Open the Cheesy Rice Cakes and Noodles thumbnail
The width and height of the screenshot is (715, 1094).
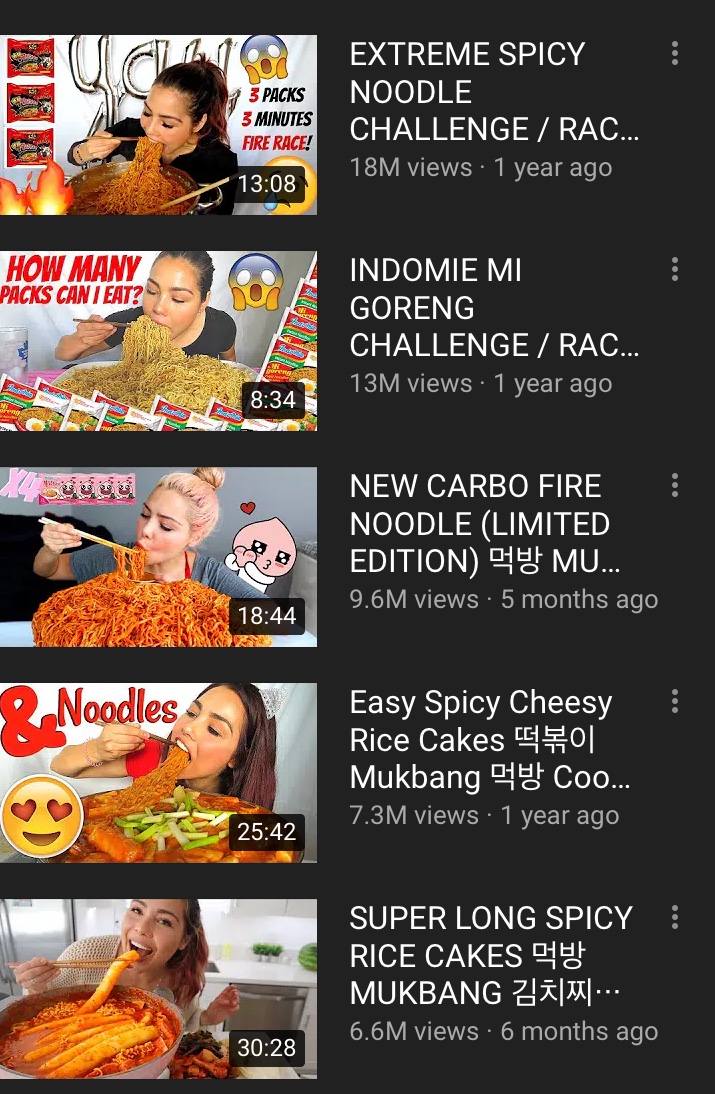pyautogui.click(x=158, y=773)
